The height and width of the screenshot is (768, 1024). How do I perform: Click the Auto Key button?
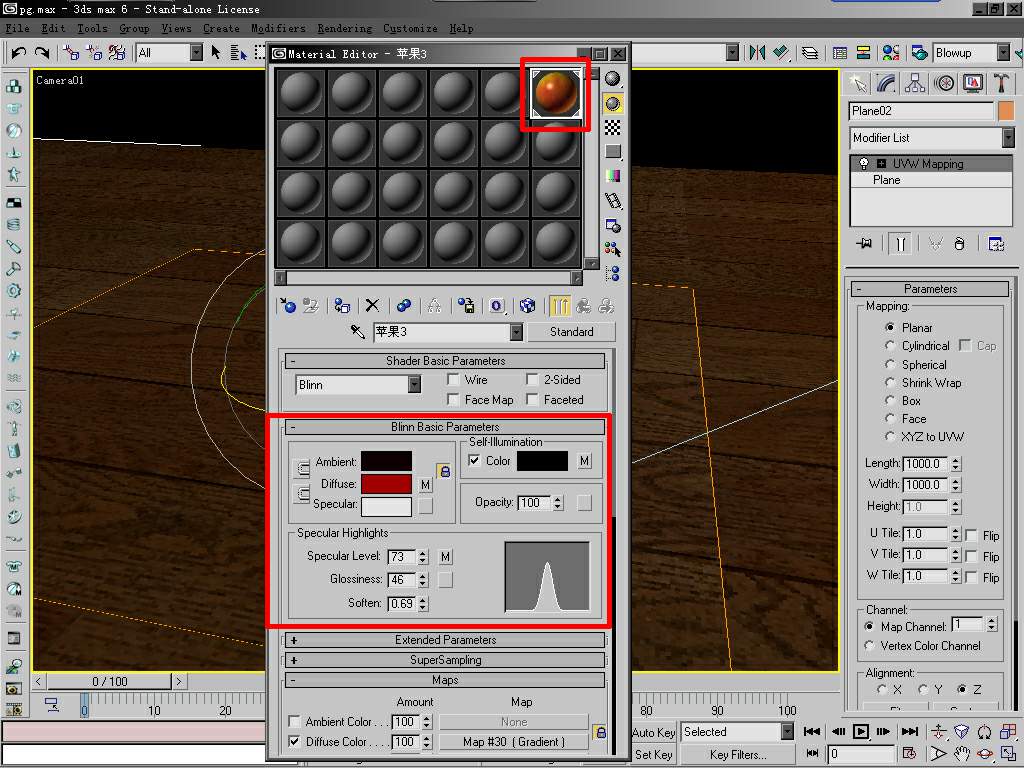(x=654, y=732)
